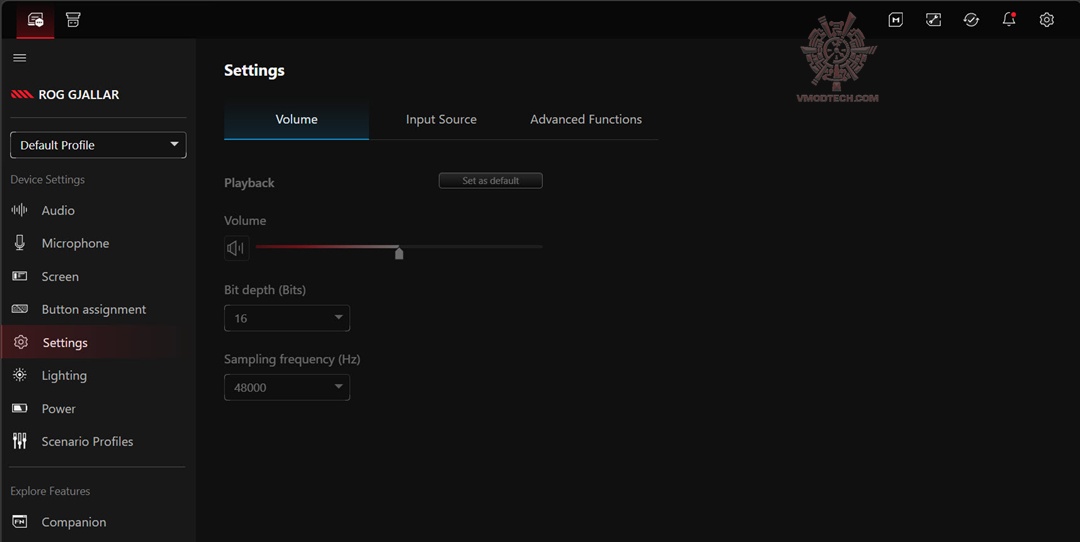Switch to the Input Source tab
The image size is (1080, 542).
click(441, 120)
